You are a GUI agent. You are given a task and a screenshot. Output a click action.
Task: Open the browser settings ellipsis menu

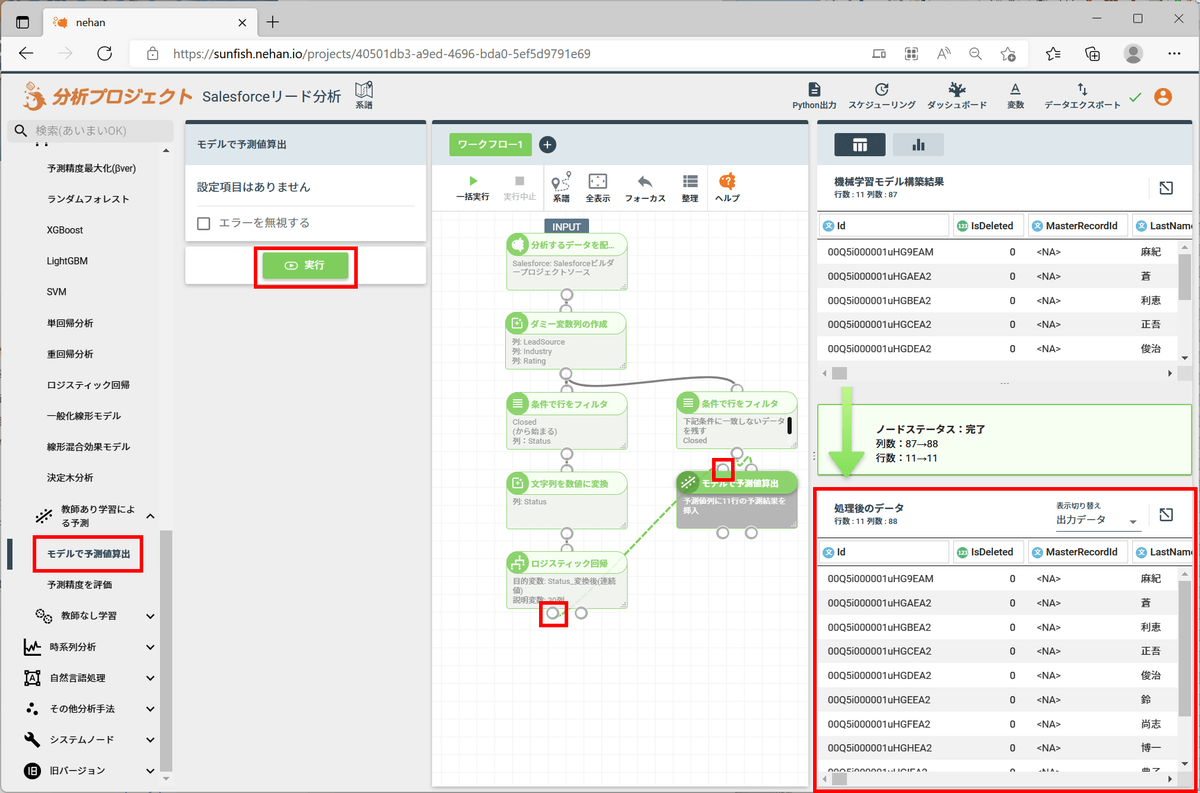click(x=1173, y=53)
